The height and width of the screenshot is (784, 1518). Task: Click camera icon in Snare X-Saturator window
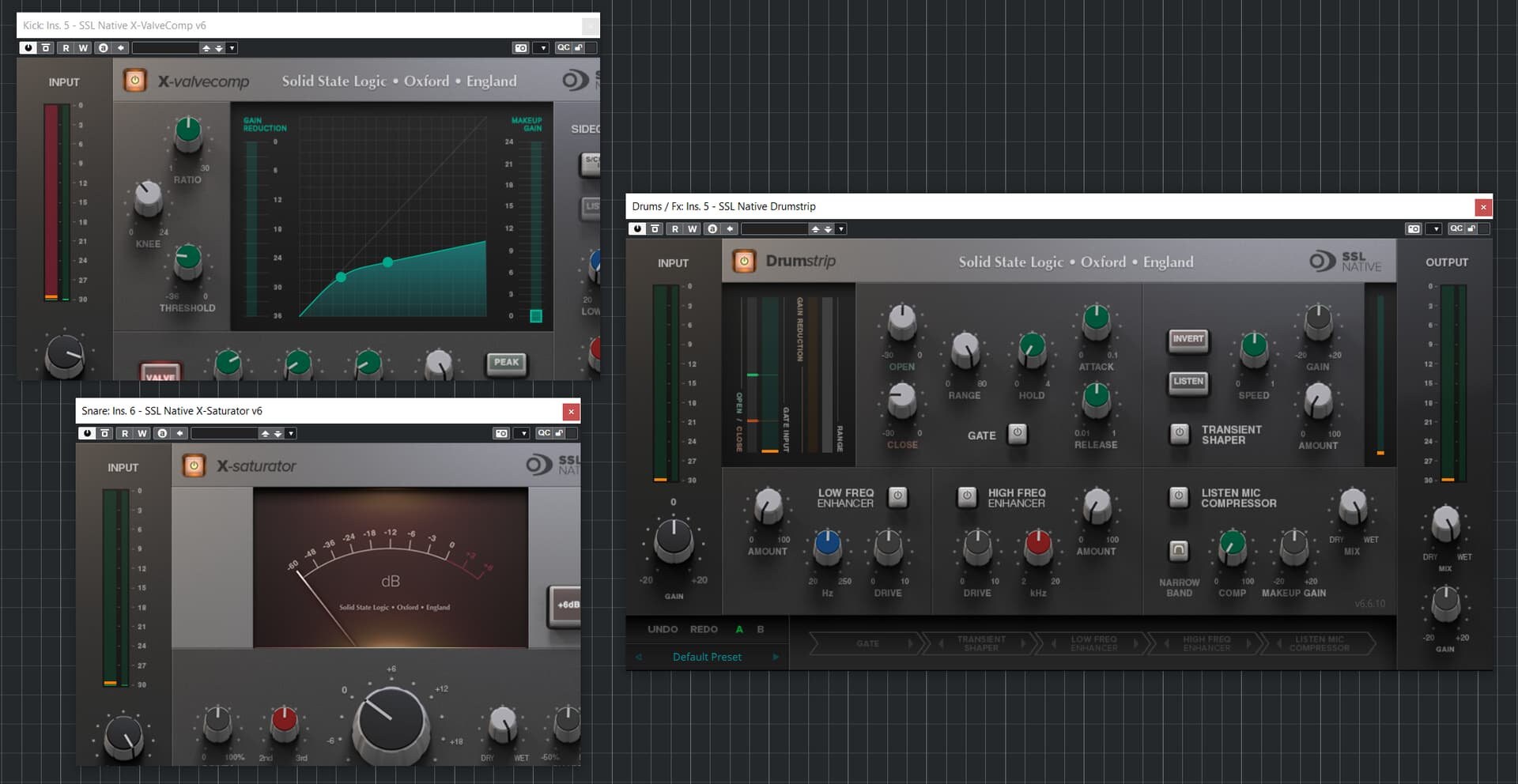501,433
